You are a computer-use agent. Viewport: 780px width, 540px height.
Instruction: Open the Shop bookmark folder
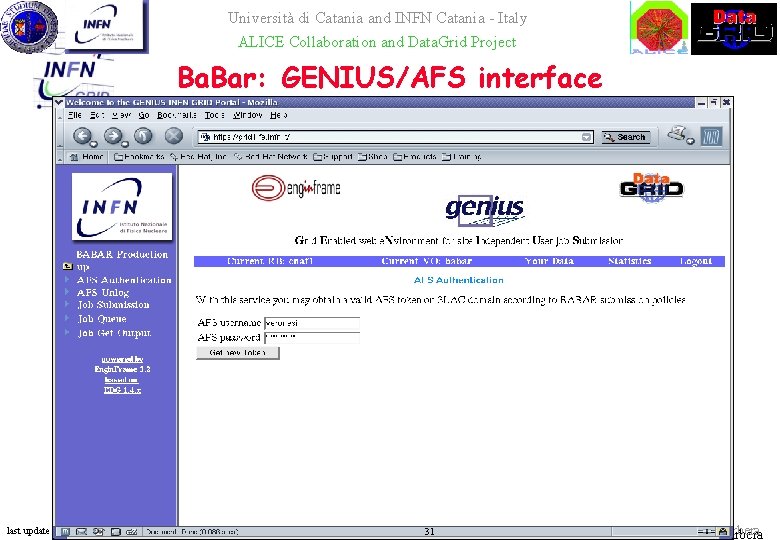(373, 157)
